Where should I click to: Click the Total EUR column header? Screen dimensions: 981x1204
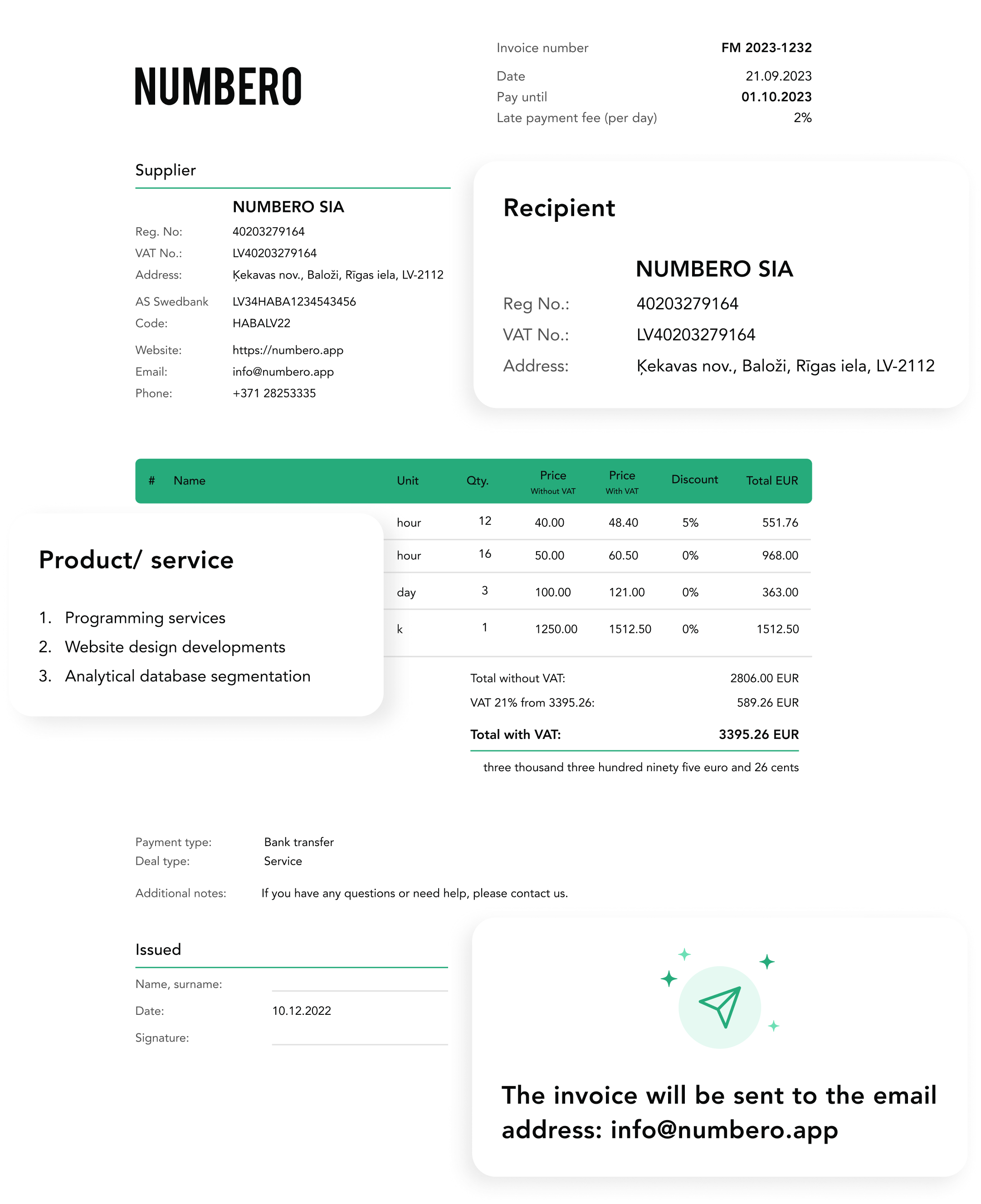pos(772,480)
